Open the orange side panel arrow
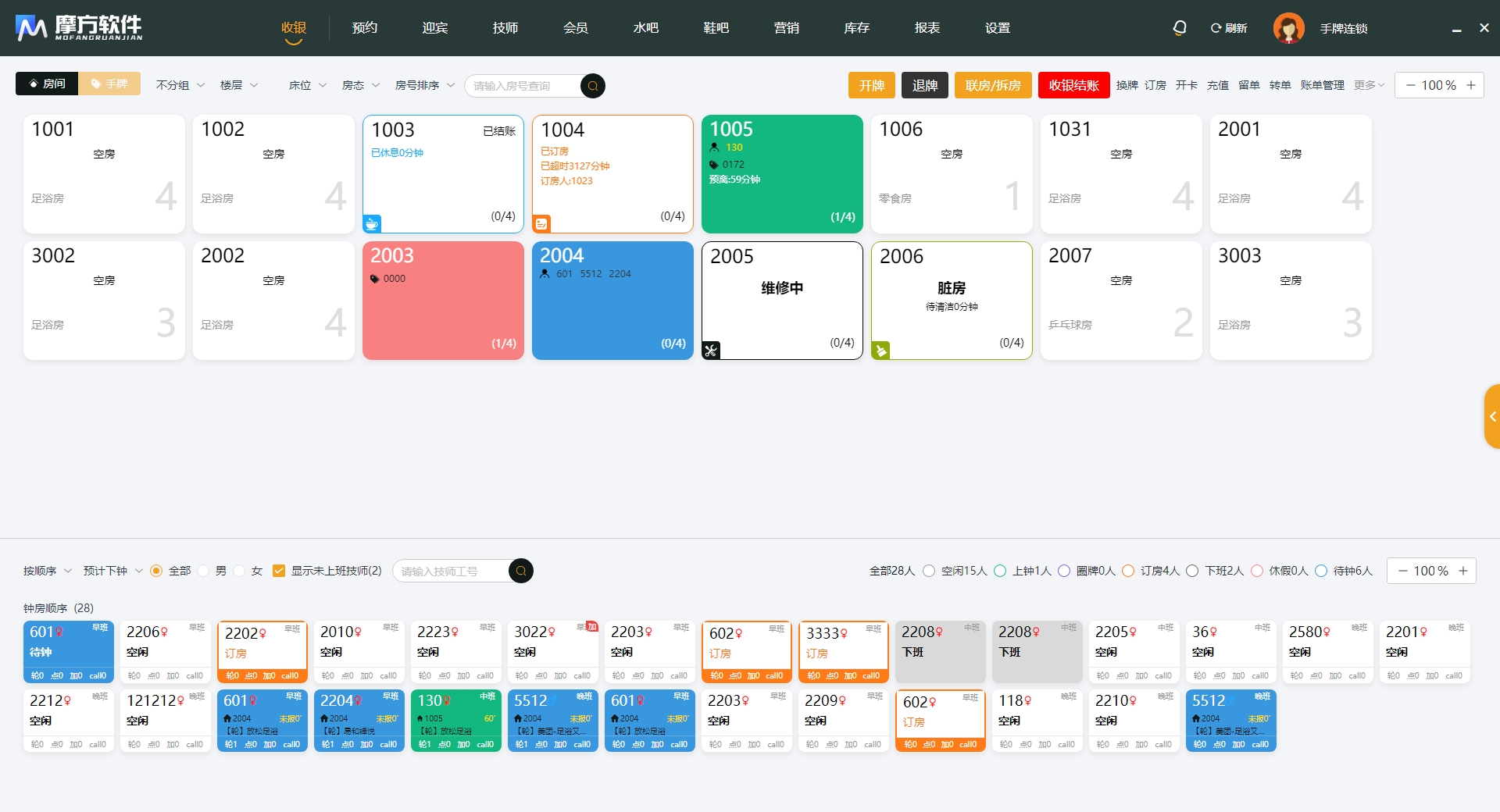 [x=1492, y=416]
